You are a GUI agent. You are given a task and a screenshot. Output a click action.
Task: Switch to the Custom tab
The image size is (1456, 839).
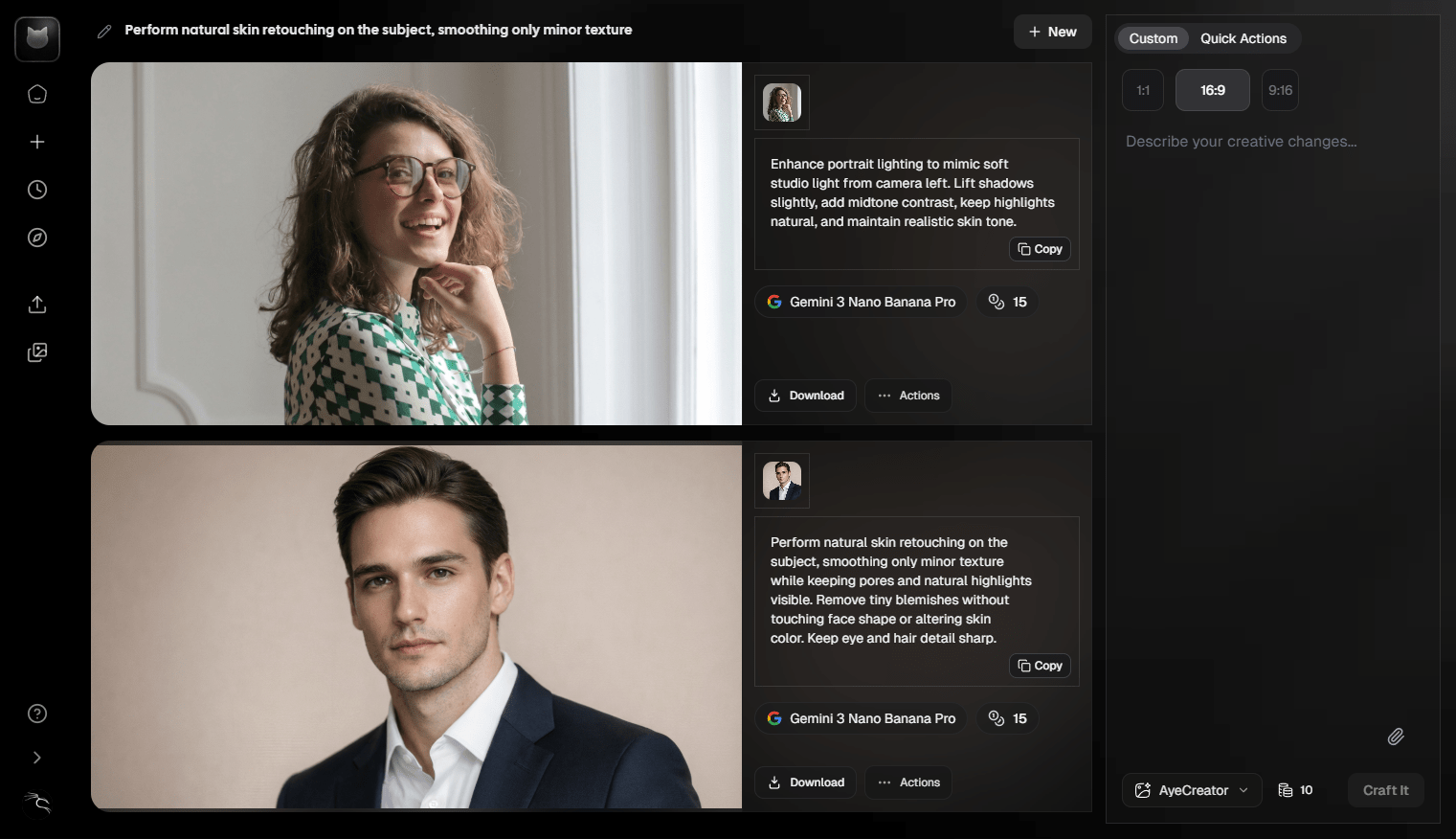(x=1153, y=38)
